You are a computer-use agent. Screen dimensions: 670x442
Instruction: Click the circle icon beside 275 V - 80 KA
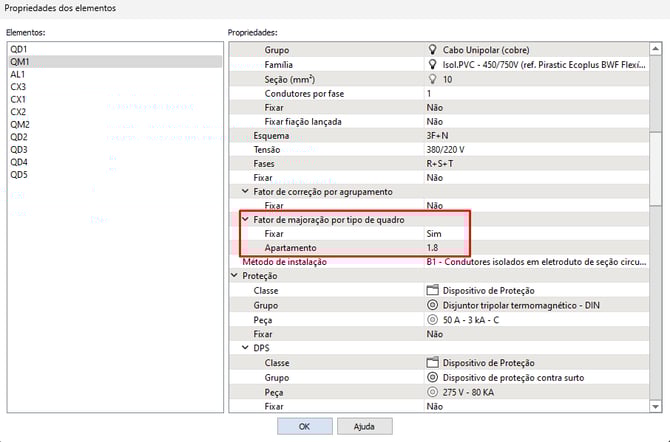(433, 392)
